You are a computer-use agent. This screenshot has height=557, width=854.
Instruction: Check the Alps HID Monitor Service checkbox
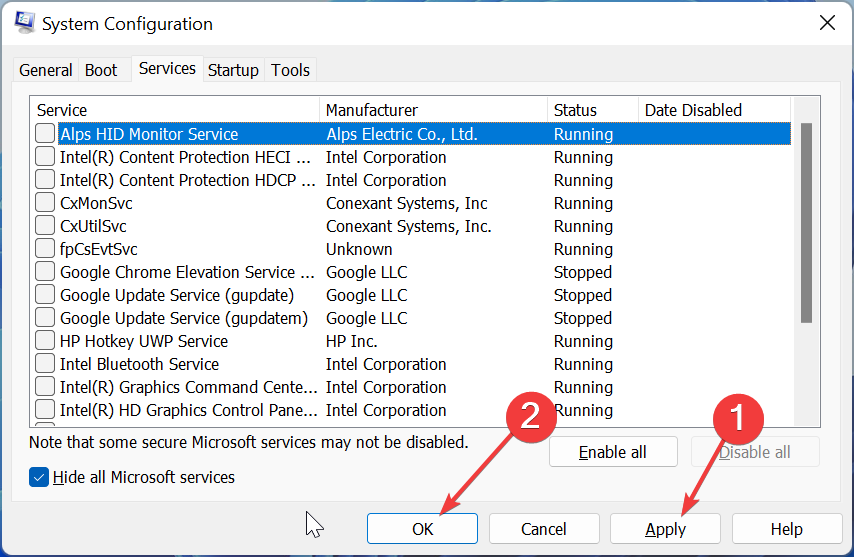coord(46,133)
